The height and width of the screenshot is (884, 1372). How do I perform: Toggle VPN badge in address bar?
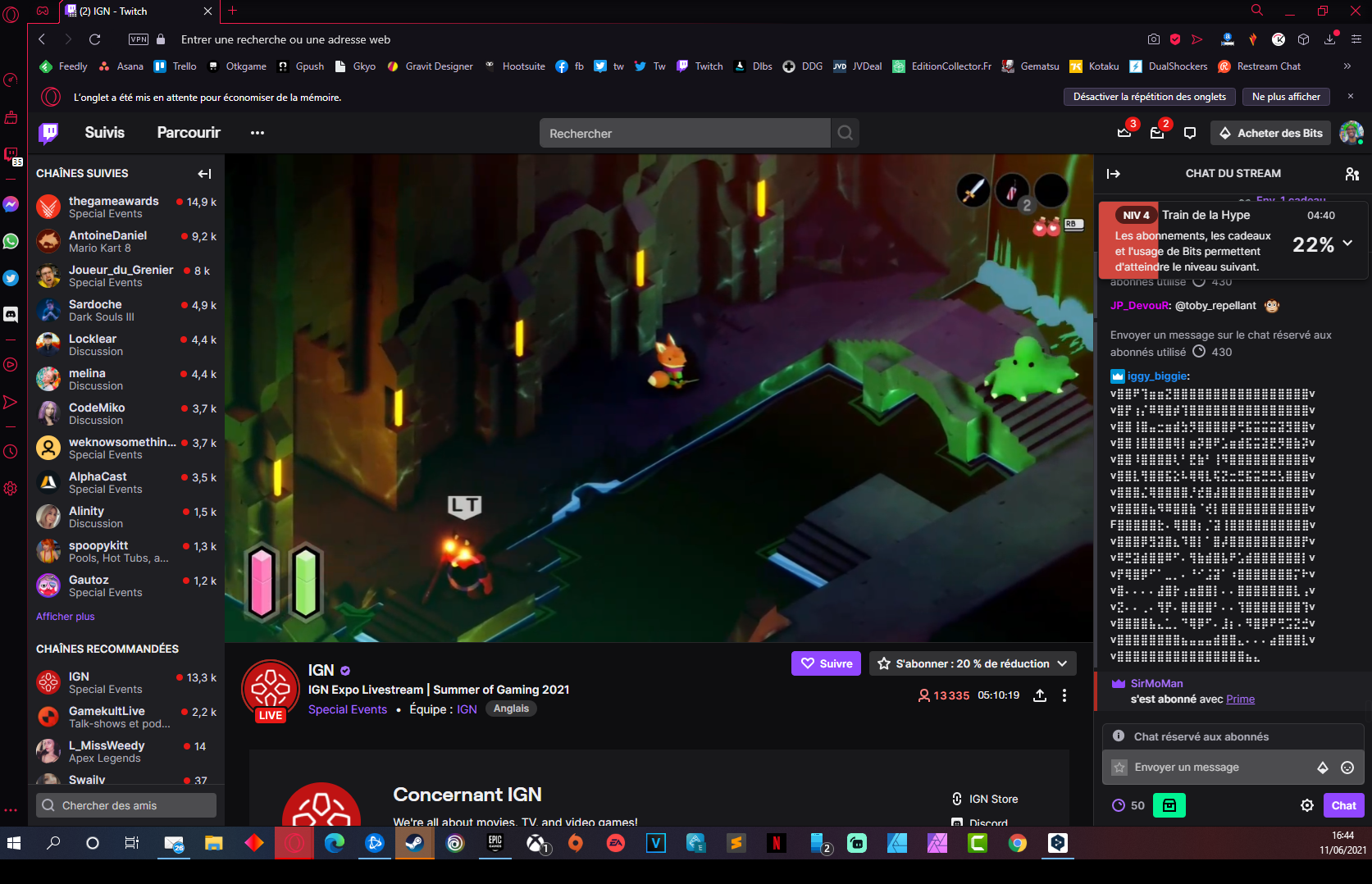(x=139, y=39)
